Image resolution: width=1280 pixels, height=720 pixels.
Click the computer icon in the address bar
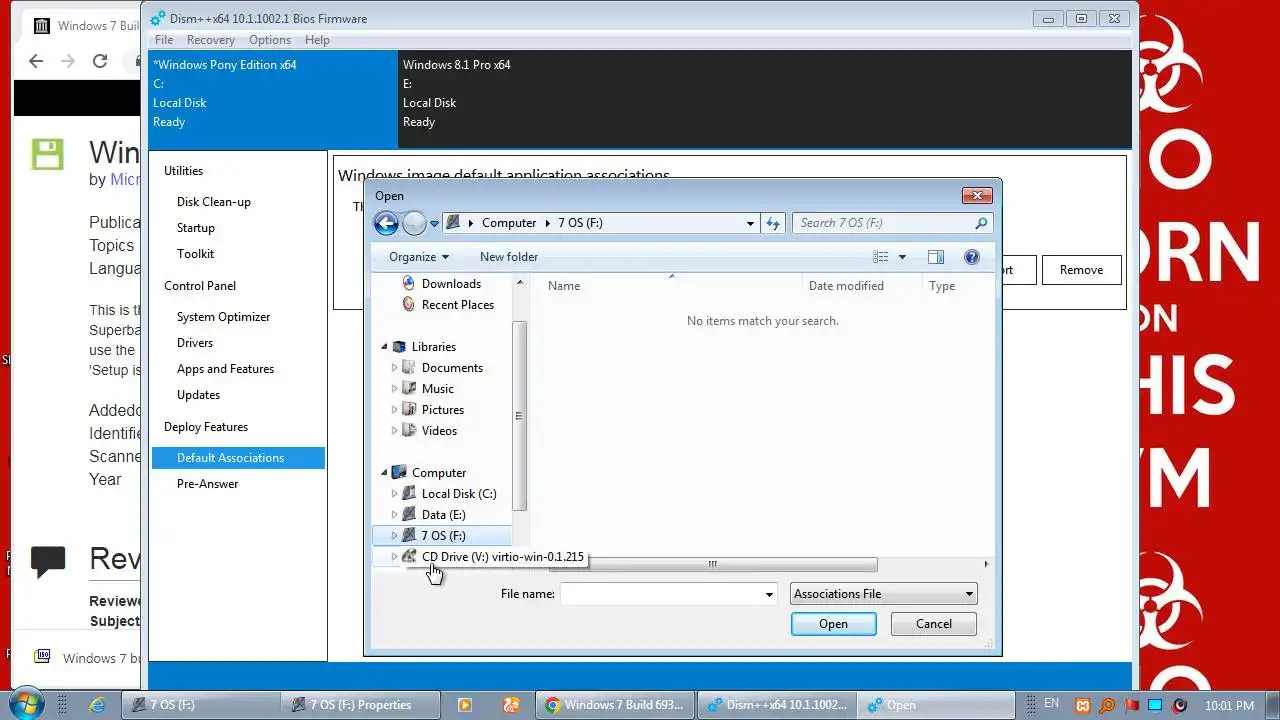(x=453, y=223)
